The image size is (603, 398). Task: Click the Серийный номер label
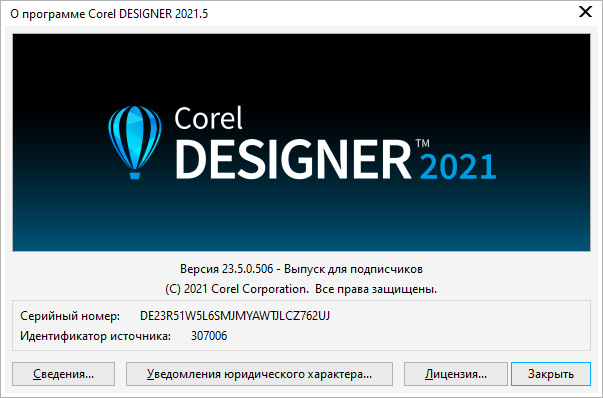coord(70,316)
